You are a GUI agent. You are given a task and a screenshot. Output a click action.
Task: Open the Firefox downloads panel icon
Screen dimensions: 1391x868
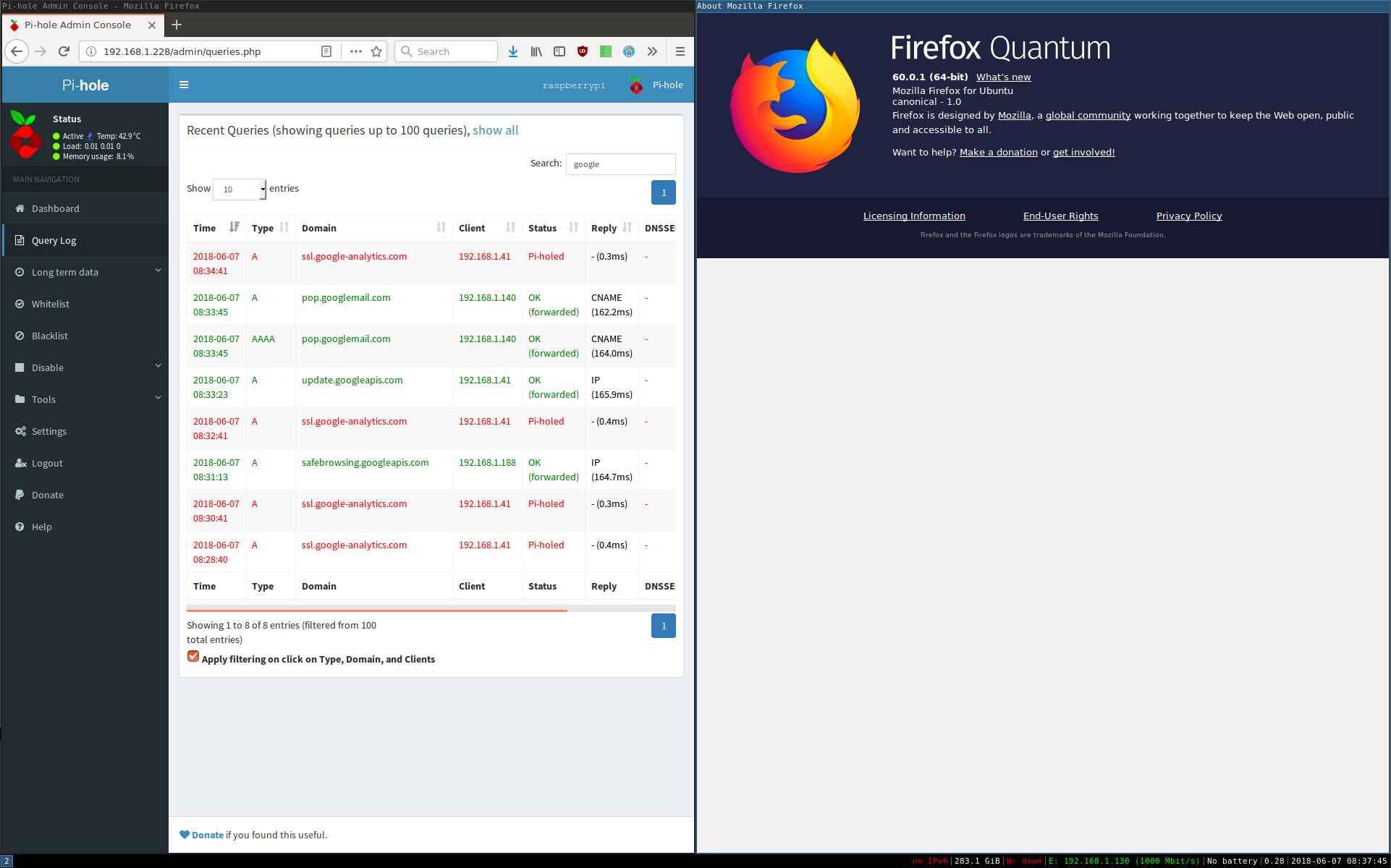click(513, 51)
